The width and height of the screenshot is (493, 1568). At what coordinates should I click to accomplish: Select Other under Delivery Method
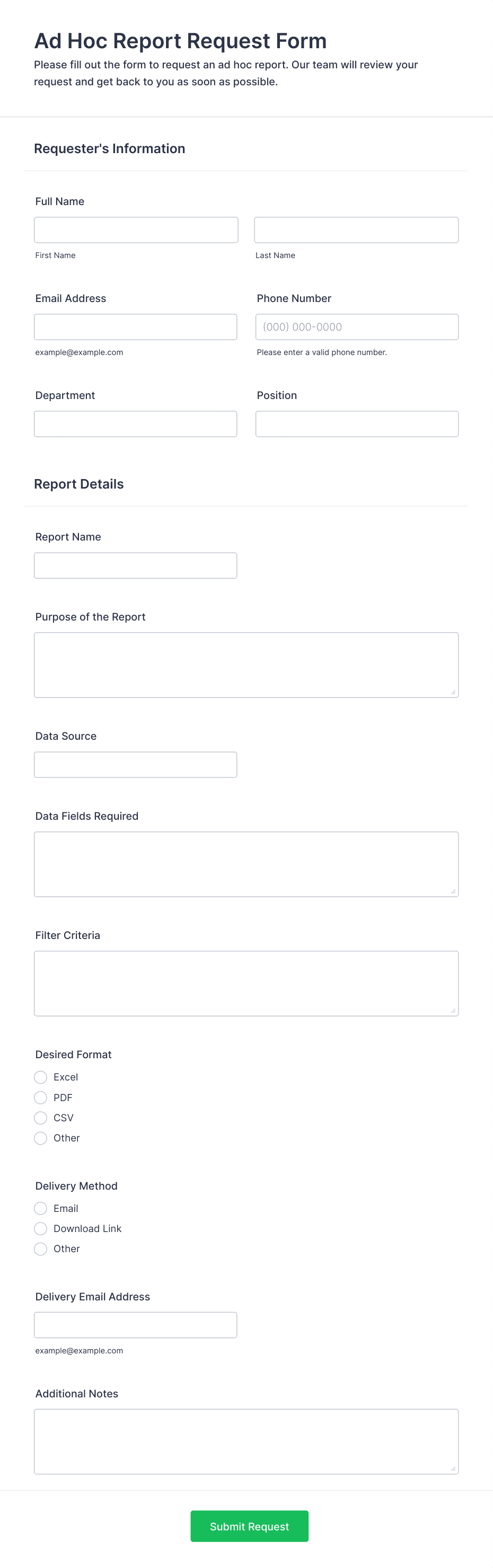click(x=40, y=1248)
